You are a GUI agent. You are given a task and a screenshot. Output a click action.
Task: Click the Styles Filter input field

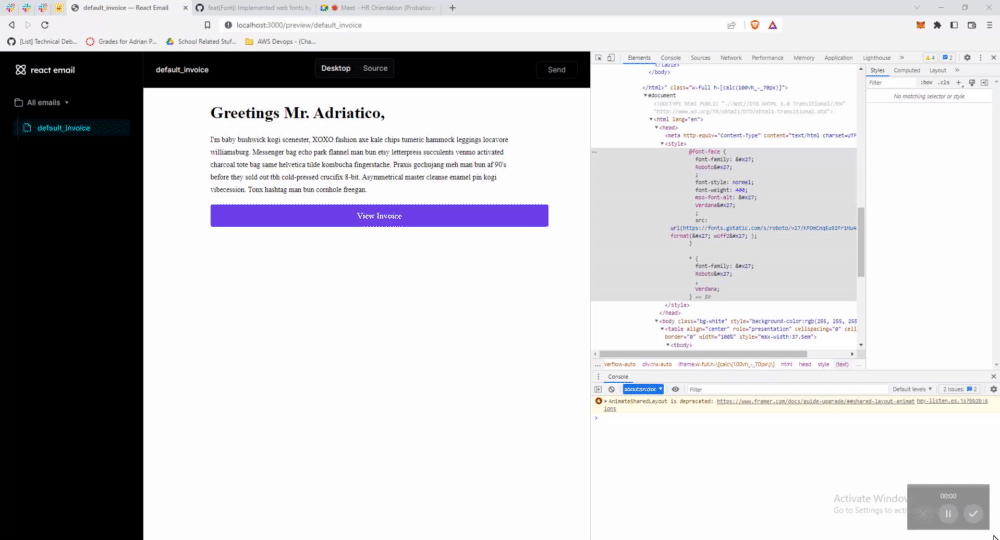click(x=891, y=83)
